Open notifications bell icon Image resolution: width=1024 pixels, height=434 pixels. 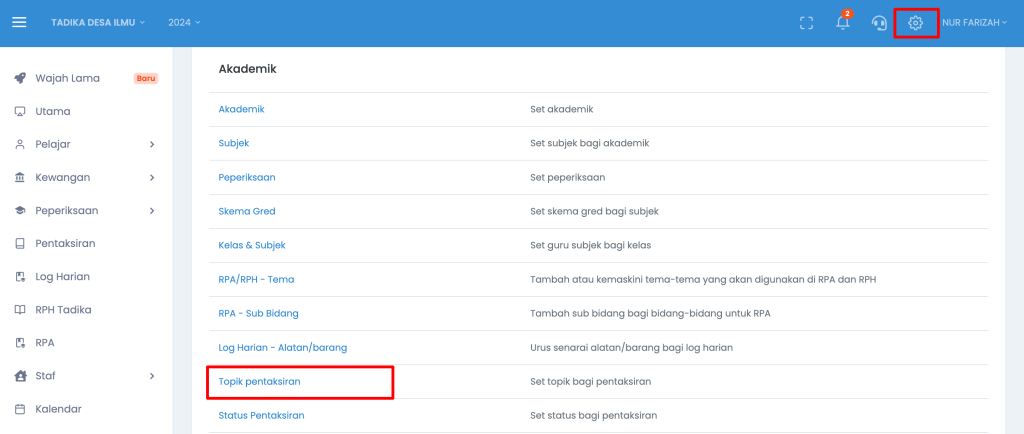(843, 23)
